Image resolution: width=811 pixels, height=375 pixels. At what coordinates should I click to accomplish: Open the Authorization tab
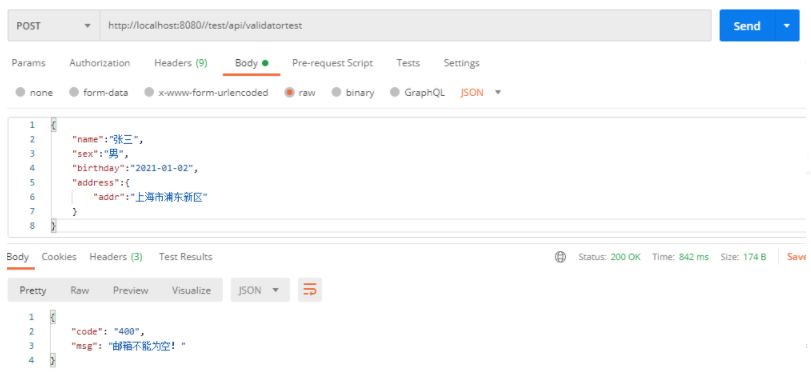click(x=99, y=63)
